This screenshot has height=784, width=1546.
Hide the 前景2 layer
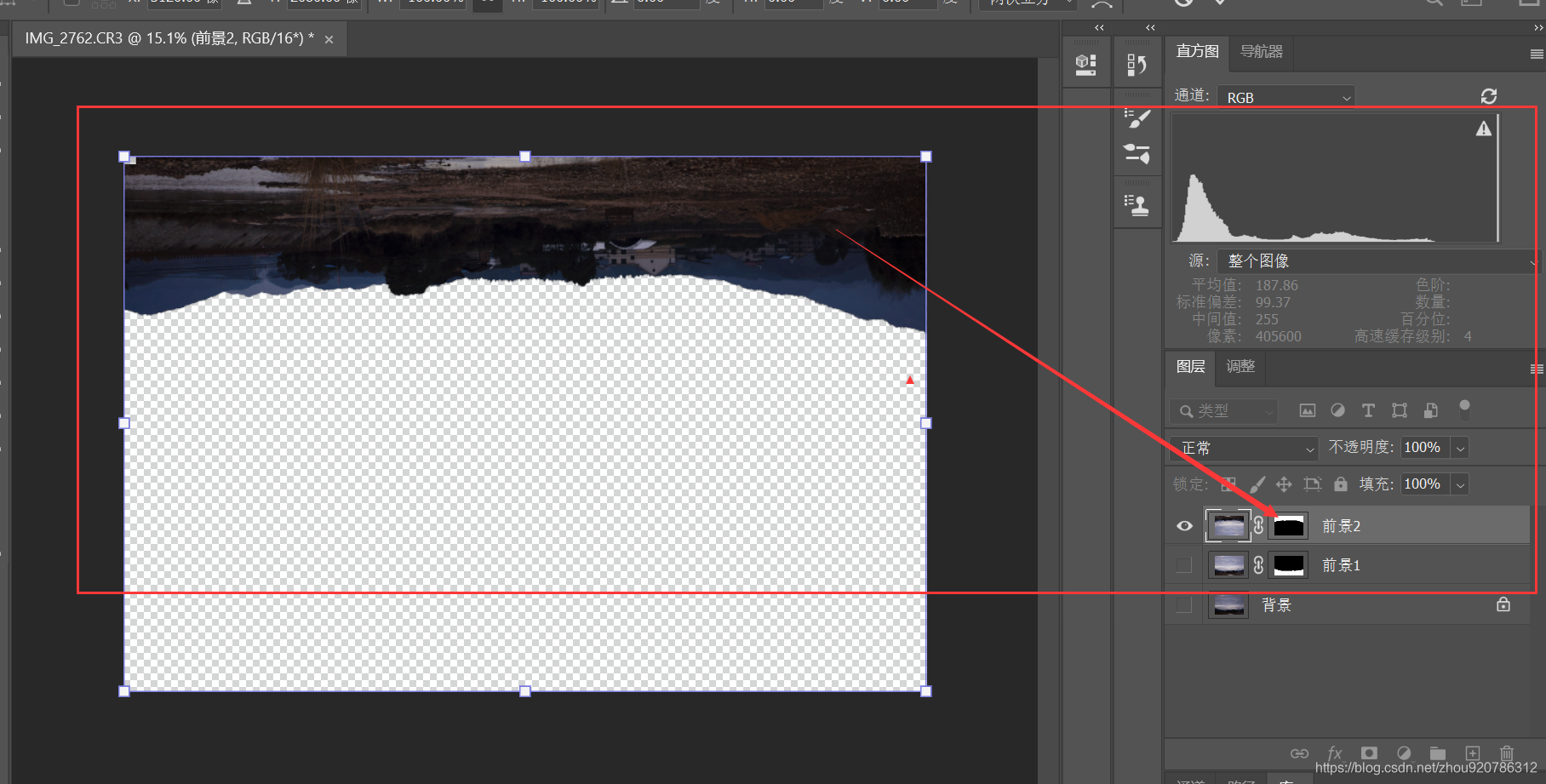[x=1184, y=526]
